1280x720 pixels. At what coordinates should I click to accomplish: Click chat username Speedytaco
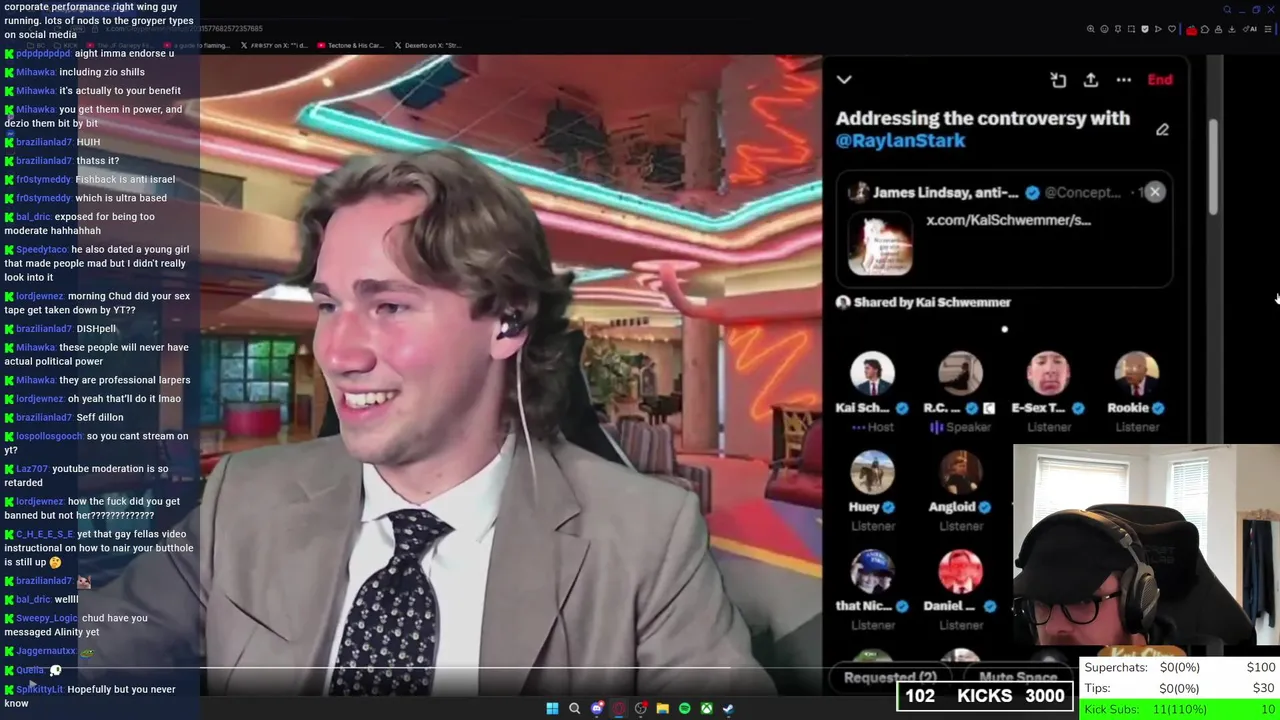(42, 249)
